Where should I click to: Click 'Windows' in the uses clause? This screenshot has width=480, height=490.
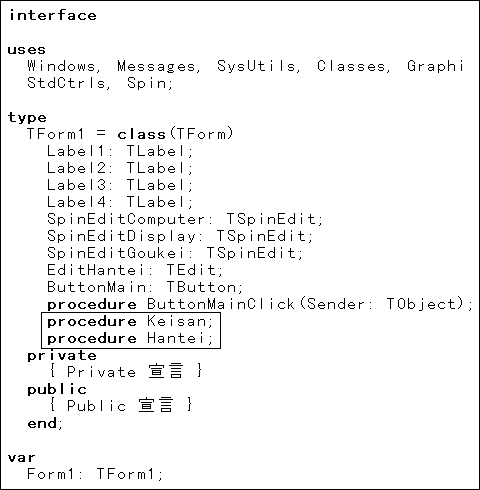61,66
